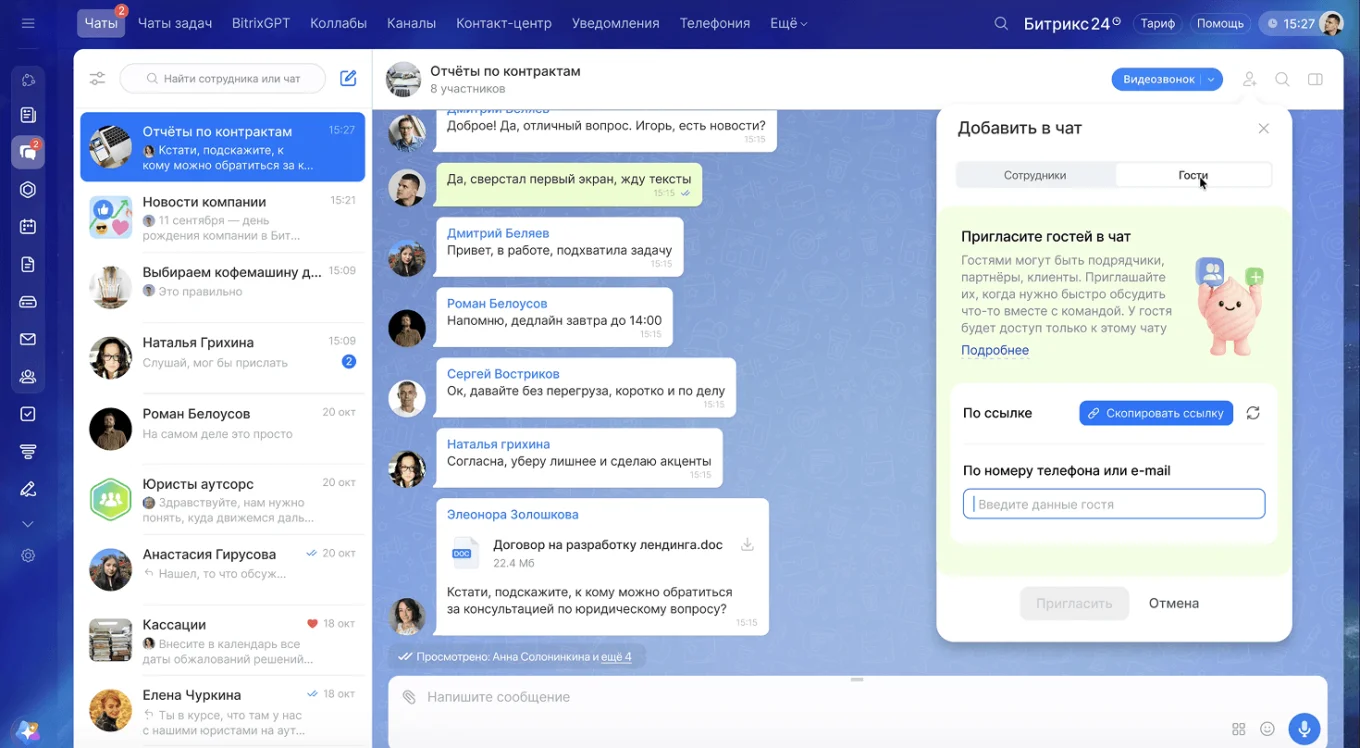Search within chat using header magnifier
1360x748 pixels.
[1282, 79]
